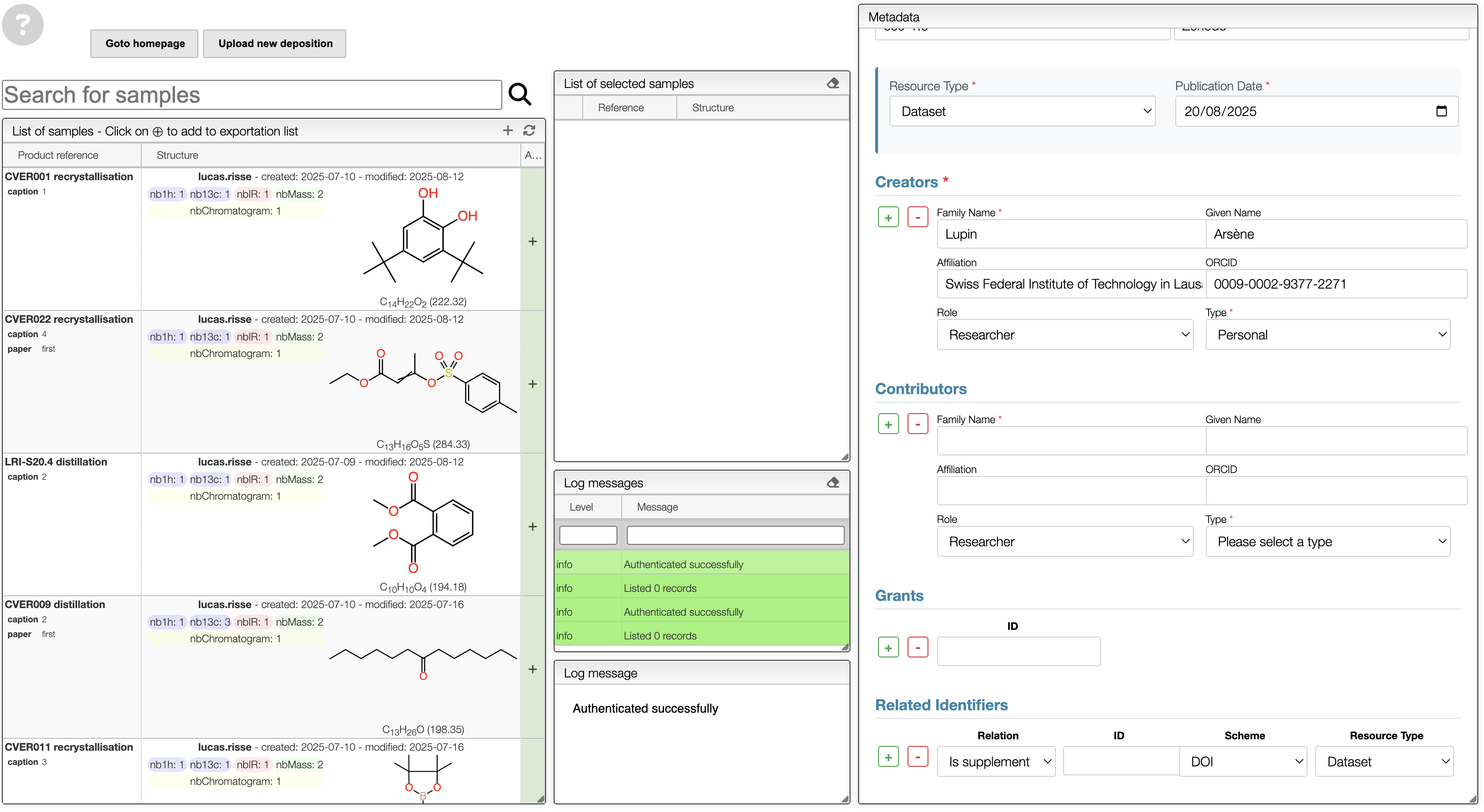Remove the contributor with the red minus
The width and height of the screenshot is (1484, 812).
tap(918, 425)
